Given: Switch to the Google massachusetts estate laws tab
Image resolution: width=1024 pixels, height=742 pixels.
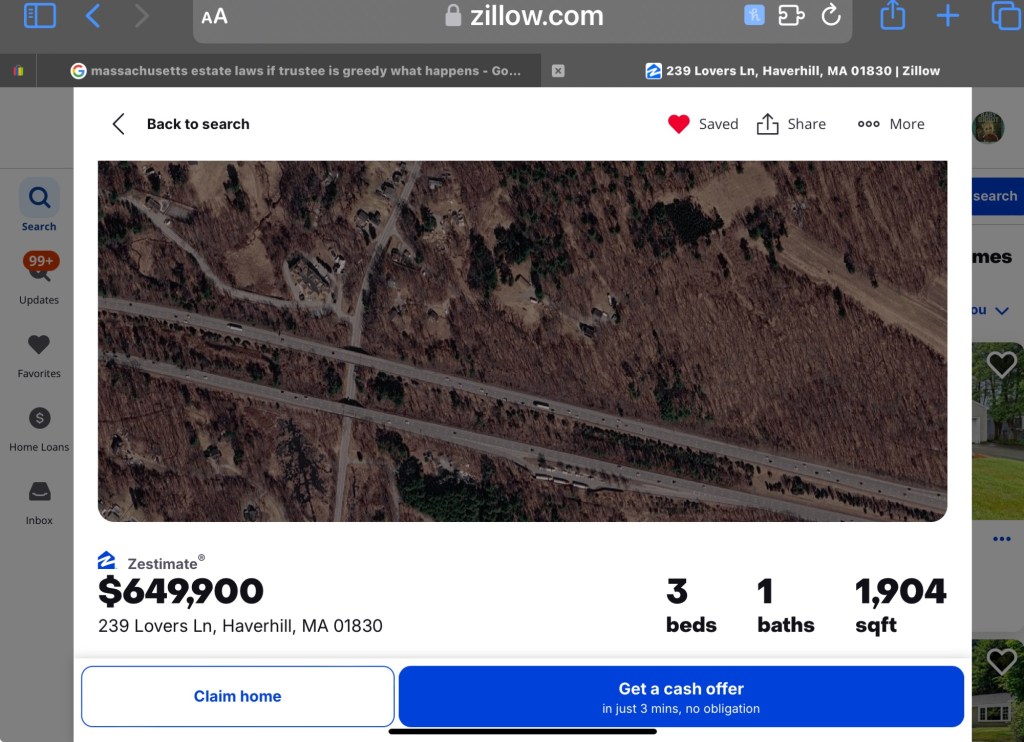Looking at the screenshot, I should 298,71.
